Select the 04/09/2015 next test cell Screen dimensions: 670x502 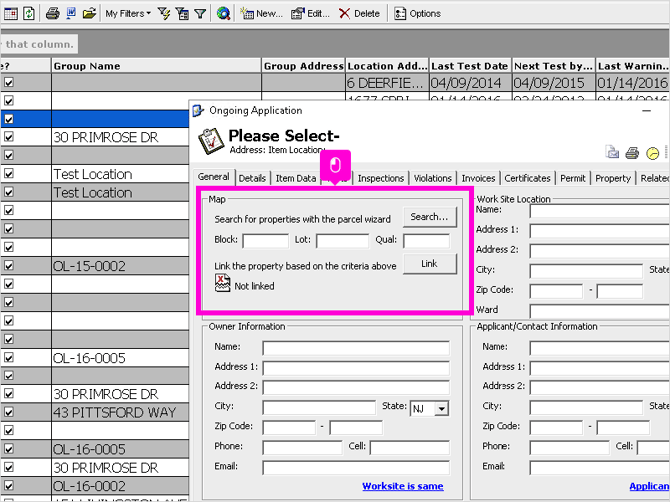[553, 82]
